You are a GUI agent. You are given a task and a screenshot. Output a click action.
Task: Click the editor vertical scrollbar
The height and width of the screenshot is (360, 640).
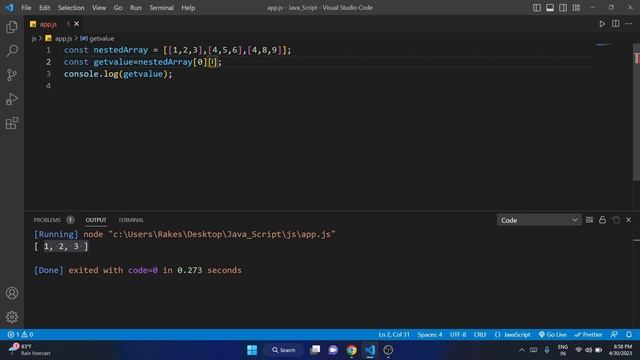(x=636, y=112)
